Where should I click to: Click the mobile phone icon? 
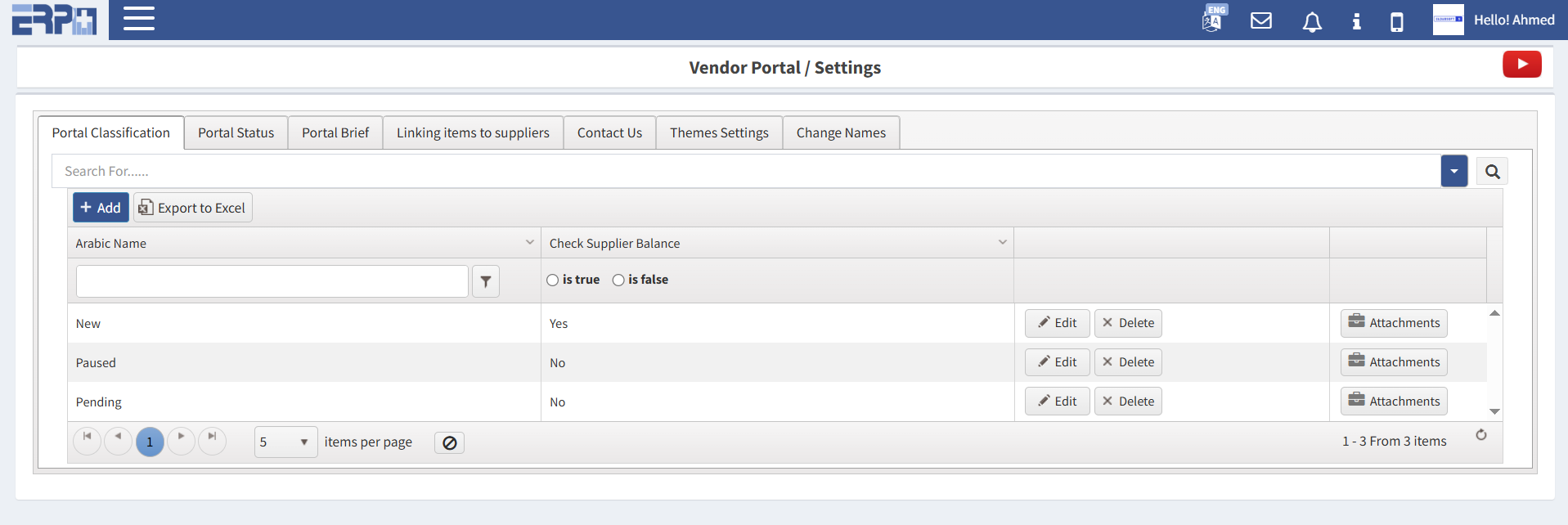1397,21
